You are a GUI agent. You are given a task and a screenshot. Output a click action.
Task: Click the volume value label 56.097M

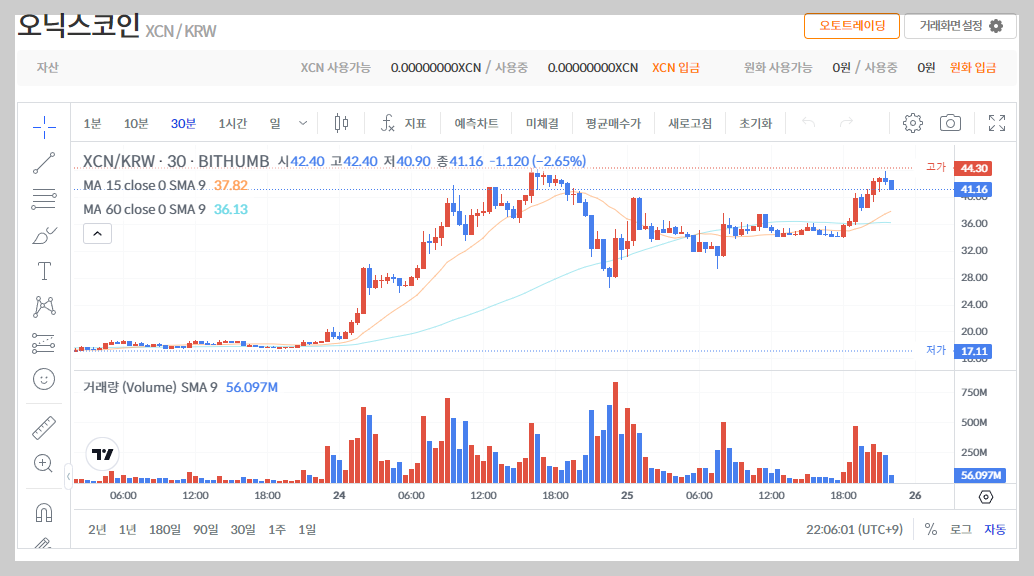pyautogui.click(x=980, y=475)
